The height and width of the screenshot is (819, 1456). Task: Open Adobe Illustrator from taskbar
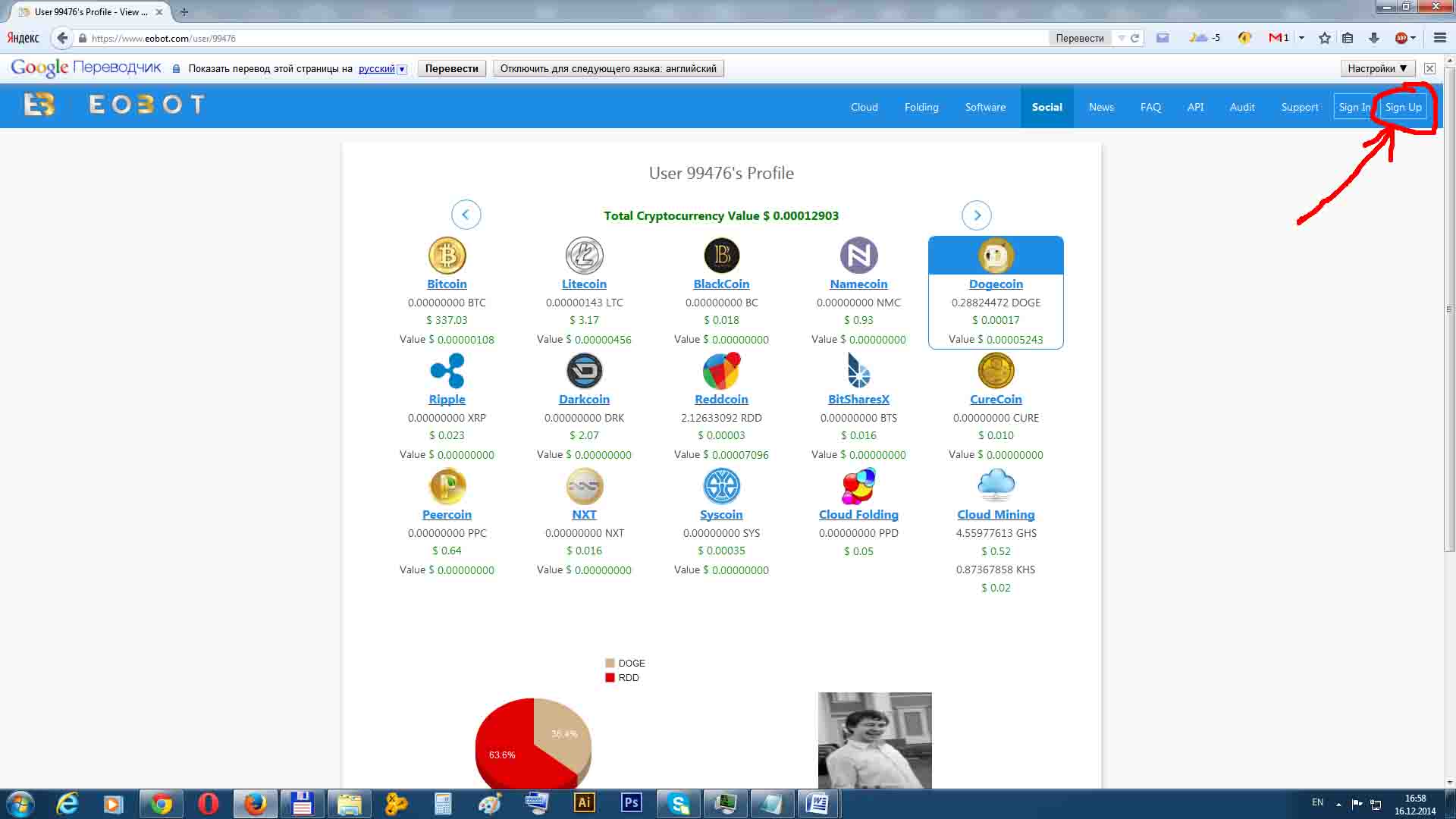[584, 803]
